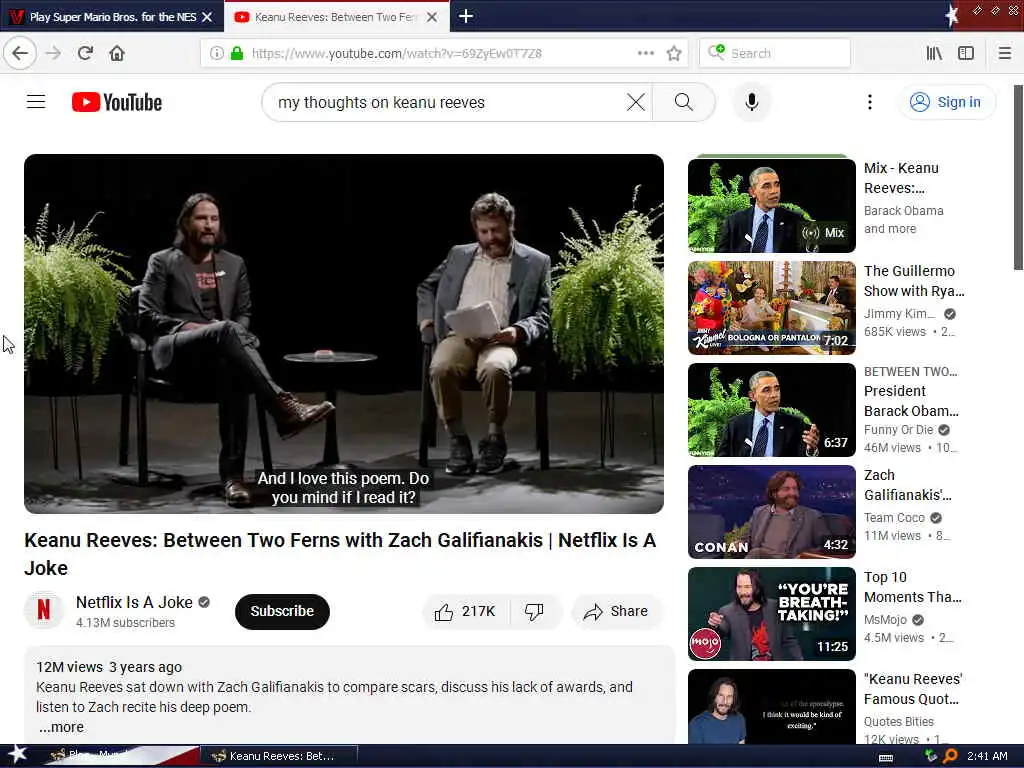Open Netflix Is A Joke channel name
Viewport: 1024px width, 768px height.
134,602
